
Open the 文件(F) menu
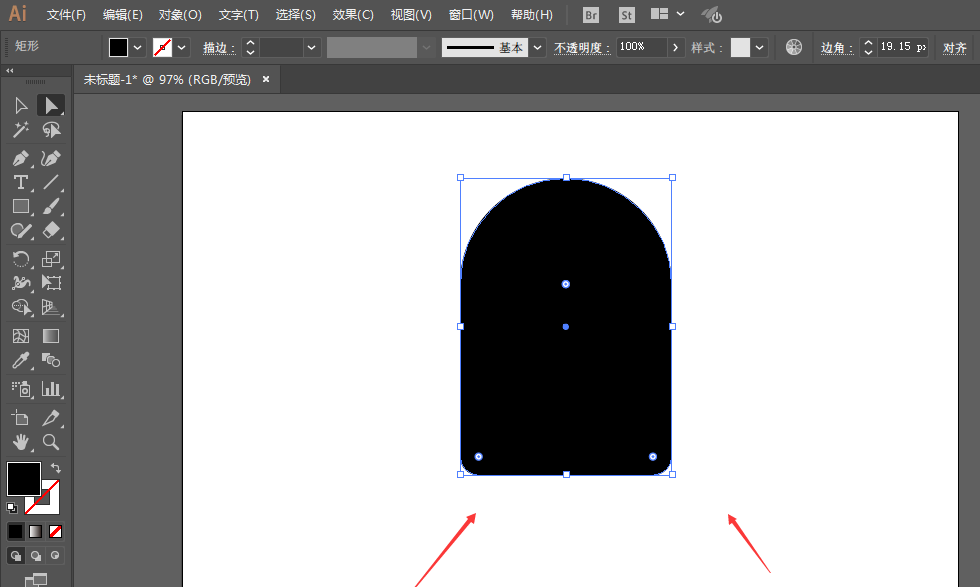pyautogui.click(x=66, y=15)
